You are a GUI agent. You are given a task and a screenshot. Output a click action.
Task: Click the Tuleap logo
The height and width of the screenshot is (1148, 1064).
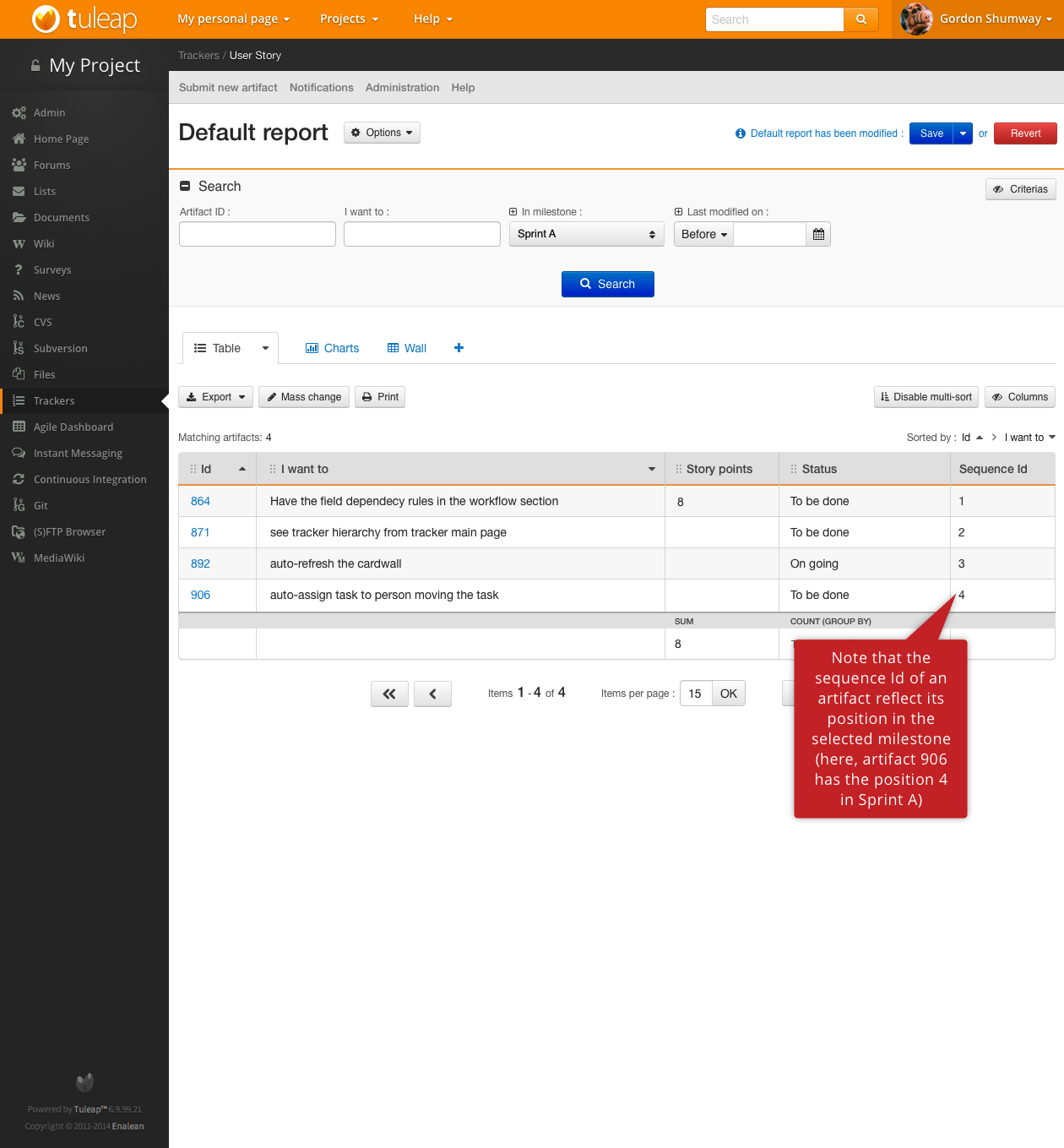84,19
